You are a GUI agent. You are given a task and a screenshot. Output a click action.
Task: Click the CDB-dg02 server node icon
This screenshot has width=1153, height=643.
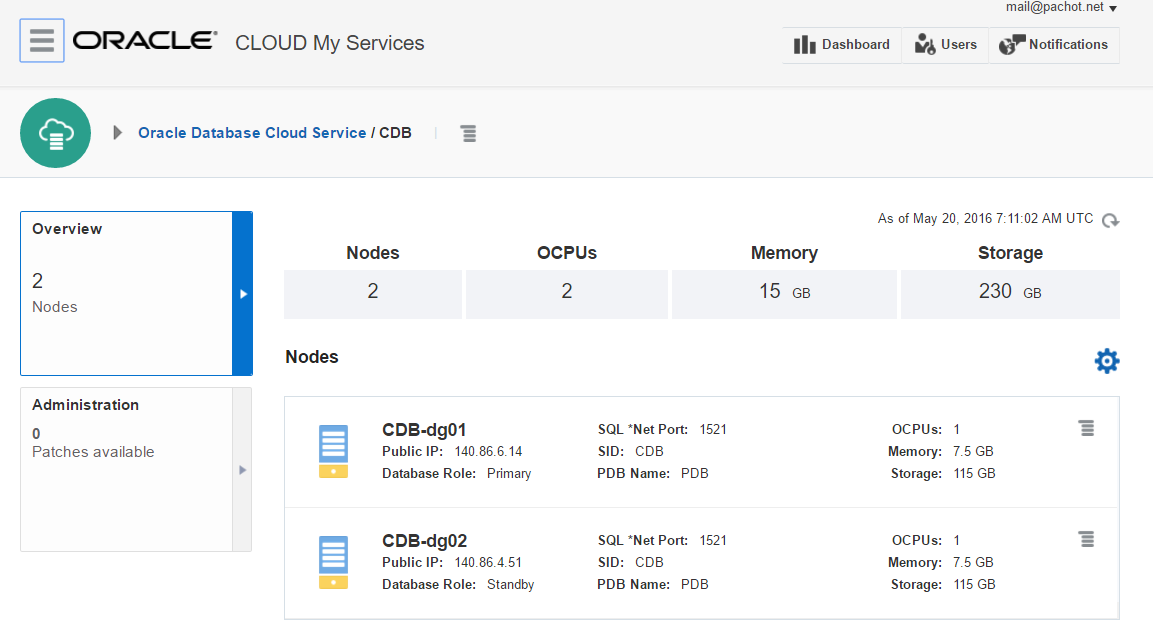(333, 562)
